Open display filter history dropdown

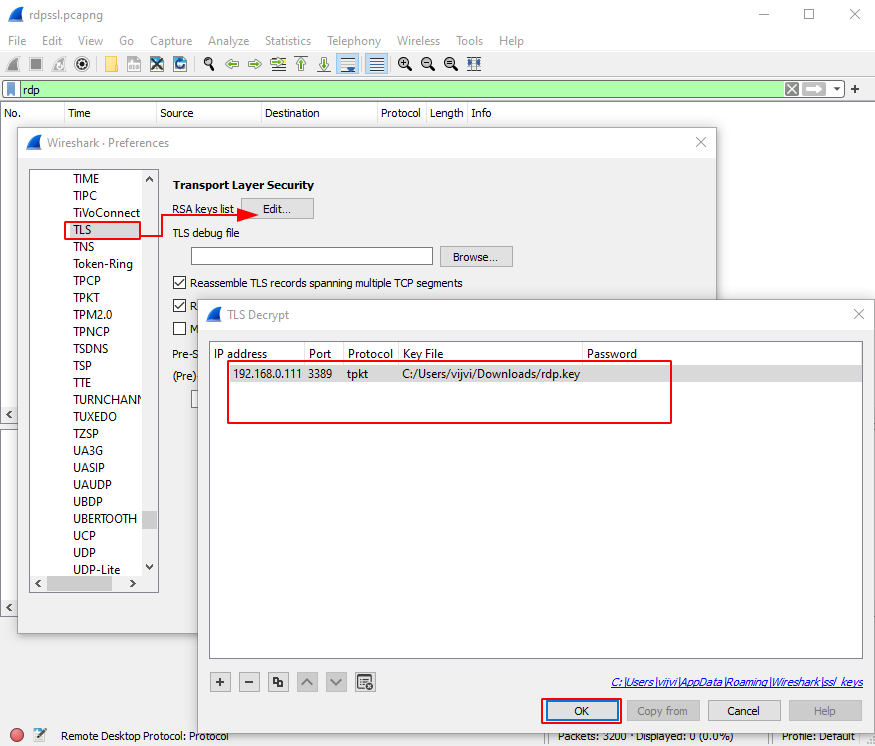point(836,89)
